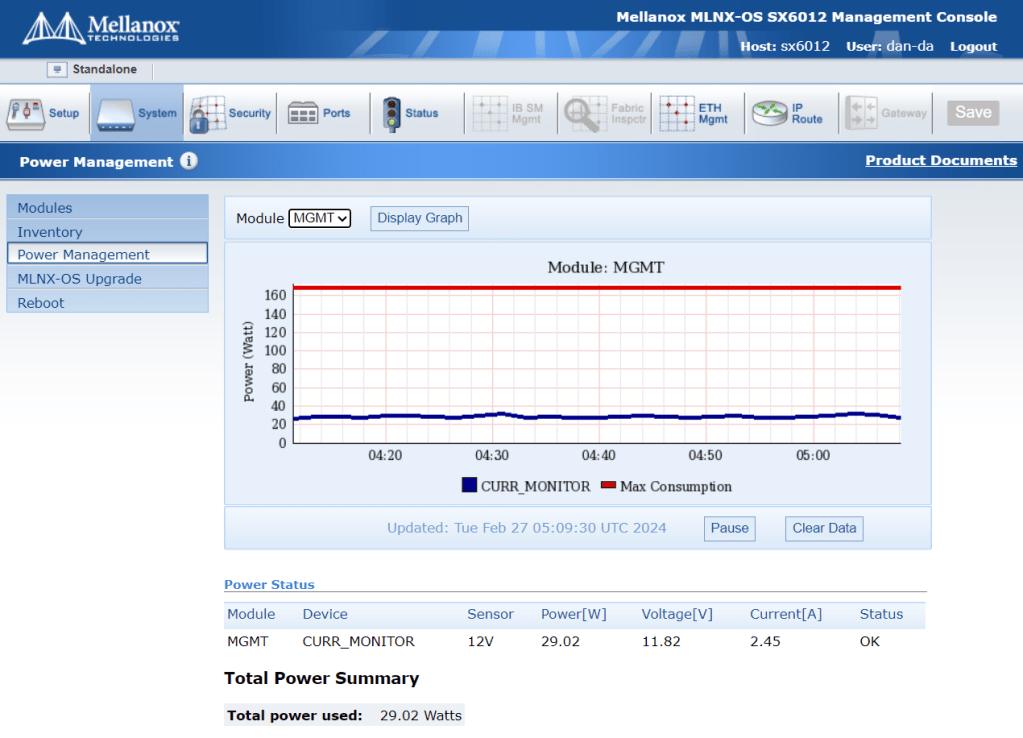Click the Standalone indicator icon

tap(57, 69)
